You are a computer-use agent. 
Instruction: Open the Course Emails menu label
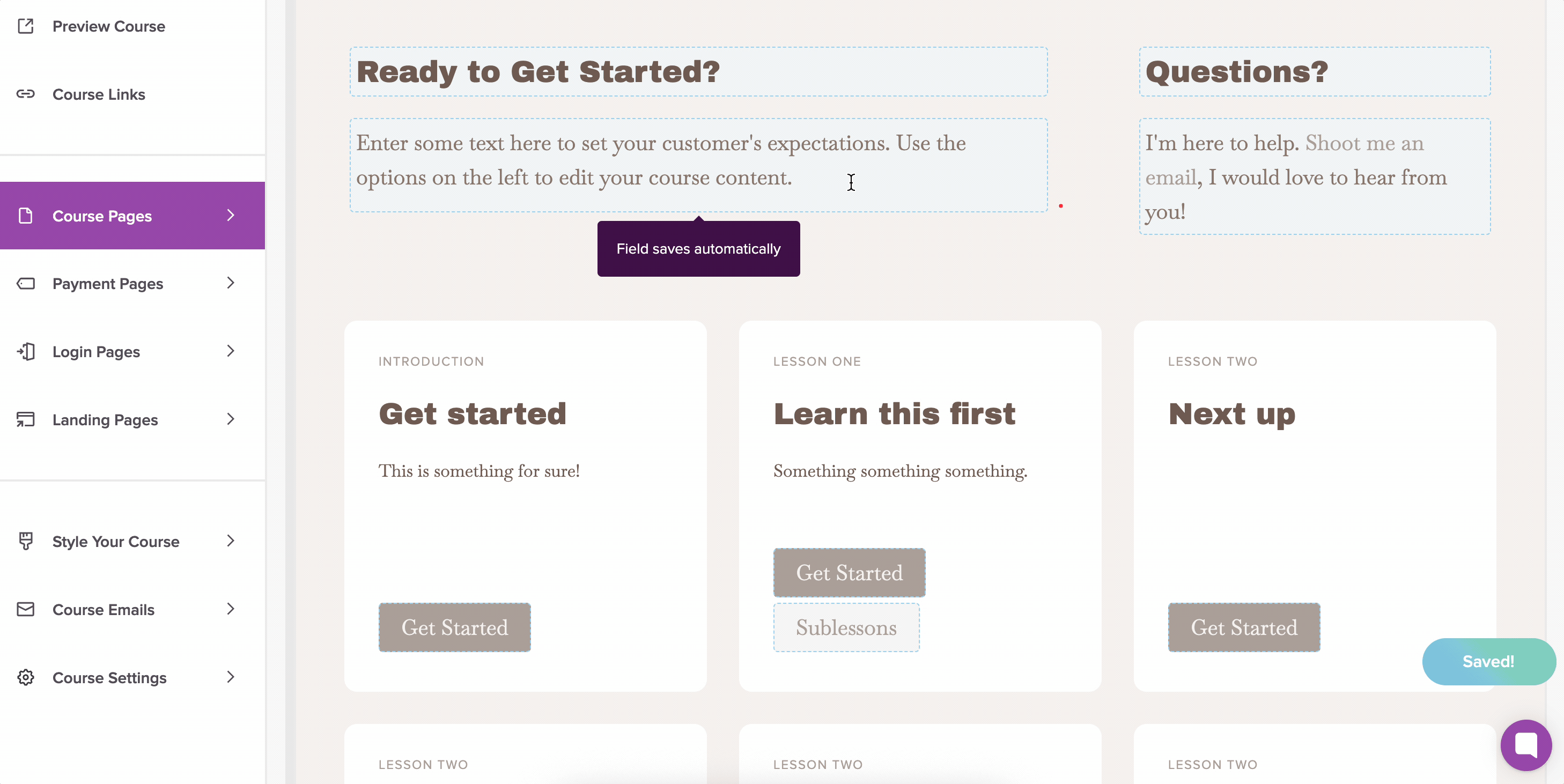(103, 609)
